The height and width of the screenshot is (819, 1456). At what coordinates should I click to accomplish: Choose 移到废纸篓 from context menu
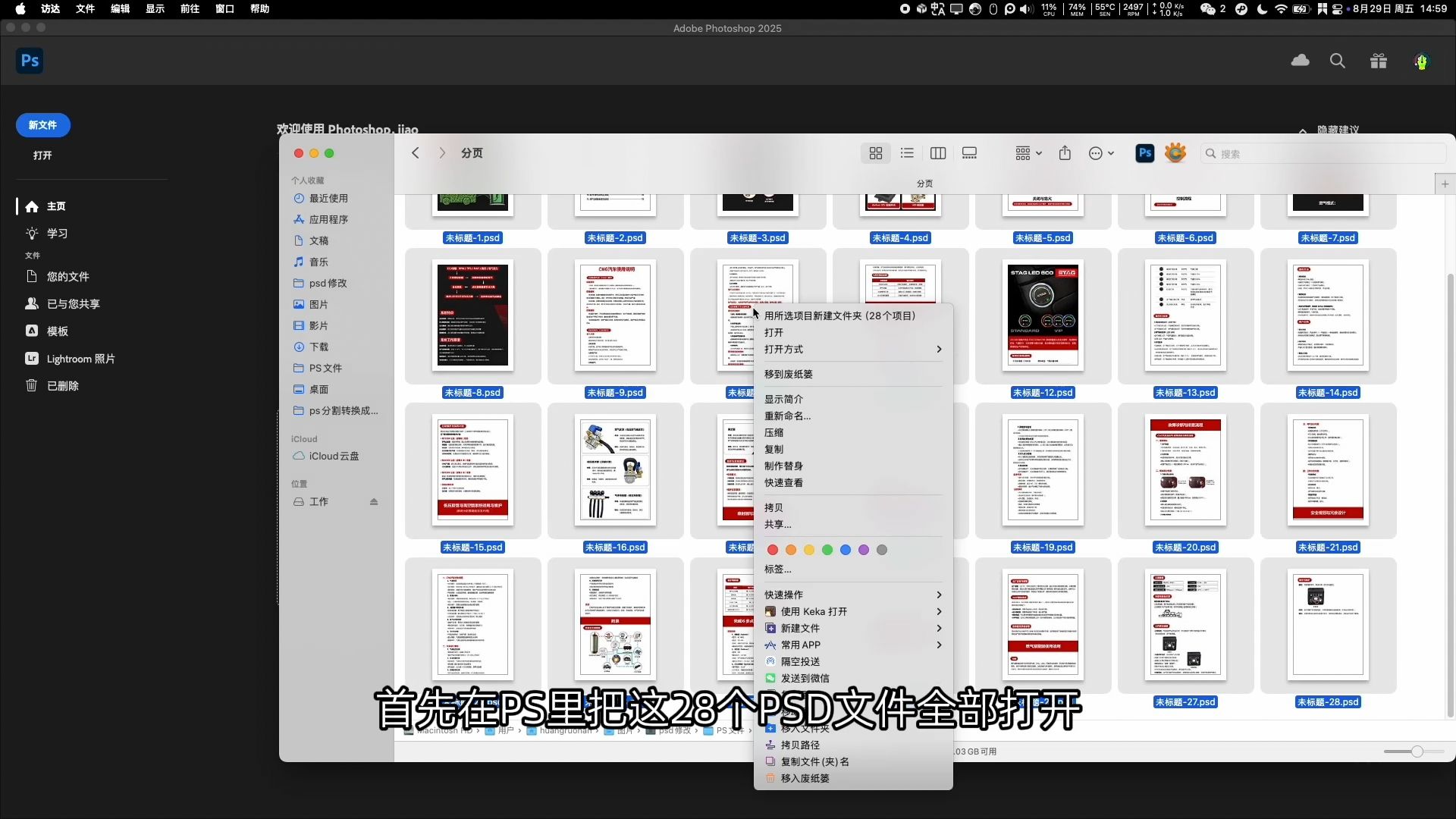click(x=789, y=374)
